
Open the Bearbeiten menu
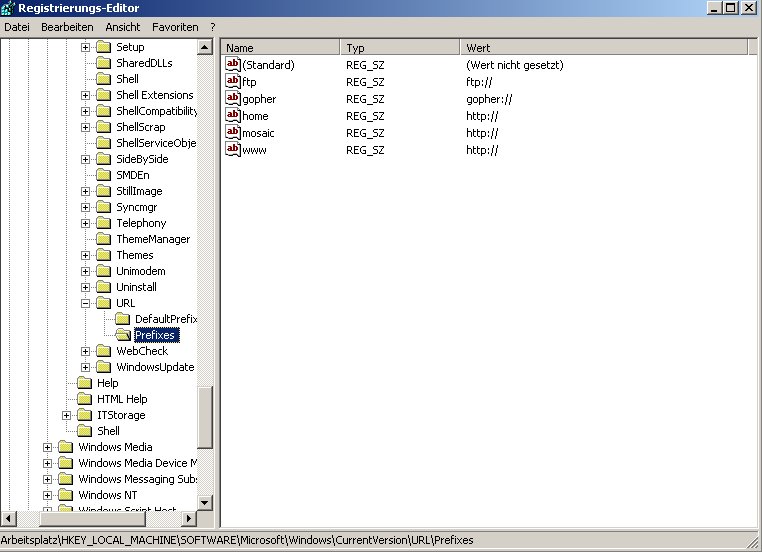tap(67, 27)
